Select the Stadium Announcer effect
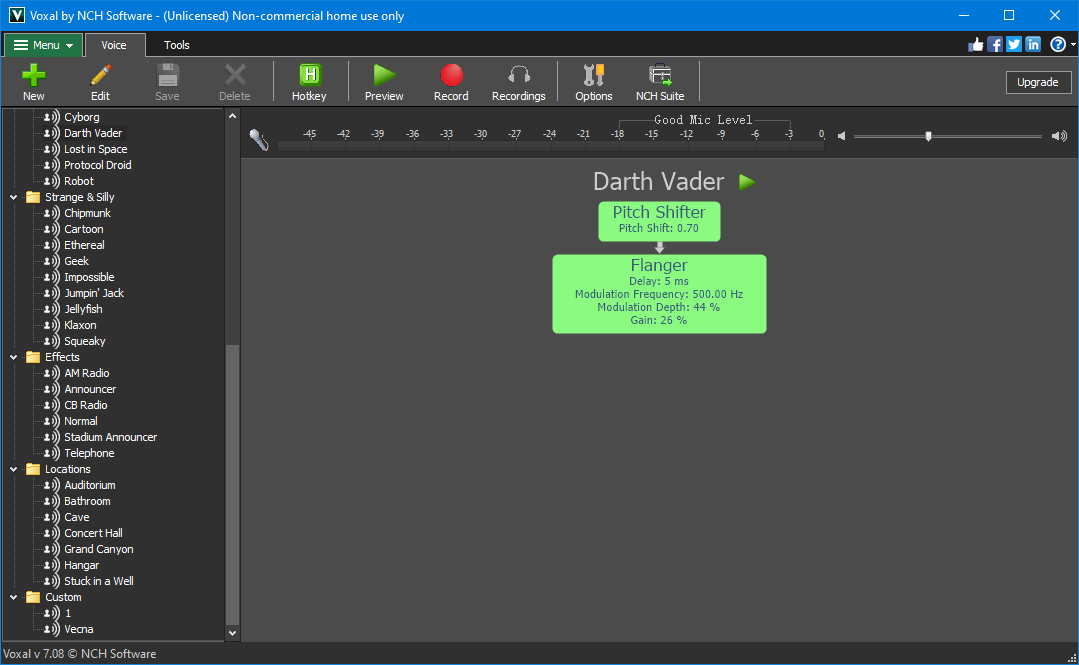The height and width of the screenshot is (665, 1079). click(x=111, y=437)
